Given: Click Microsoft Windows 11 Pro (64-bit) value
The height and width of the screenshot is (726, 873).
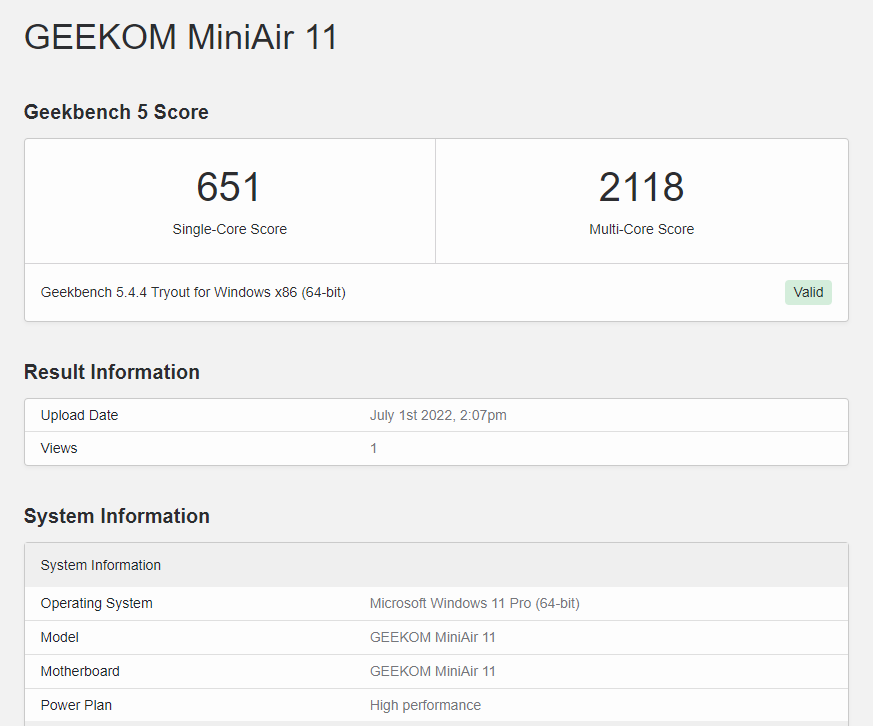Looking at the screenshot, I should 474,604.
